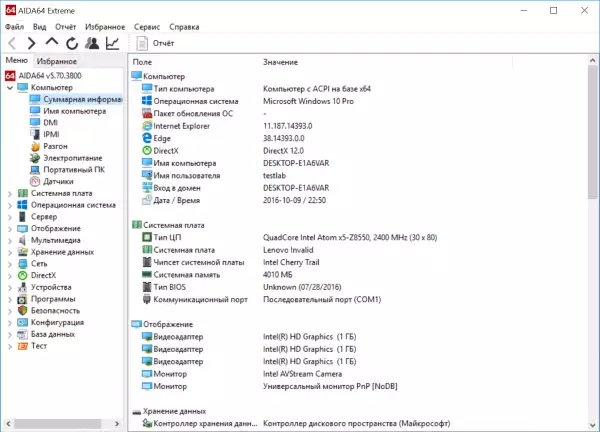Select Имя компьютера in the tree
600x432 pixels.
[x=75, y=111]
